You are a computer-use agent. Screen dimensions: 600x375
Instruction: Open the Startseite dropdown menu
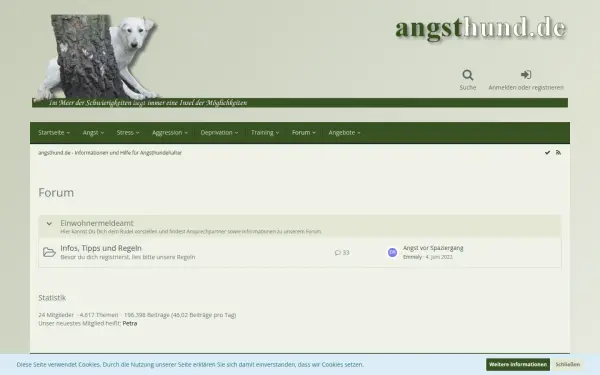point(54,133)
